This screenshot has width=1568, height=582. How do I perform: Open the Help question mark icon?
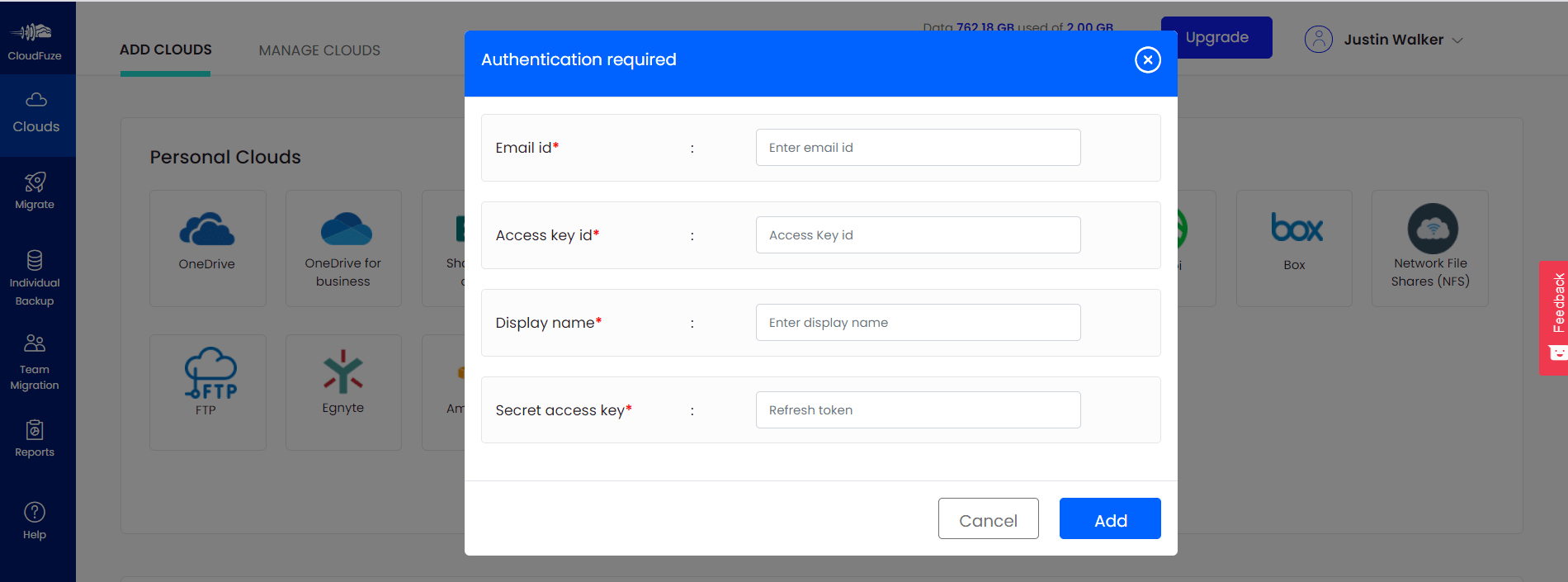tap(35, 512)
